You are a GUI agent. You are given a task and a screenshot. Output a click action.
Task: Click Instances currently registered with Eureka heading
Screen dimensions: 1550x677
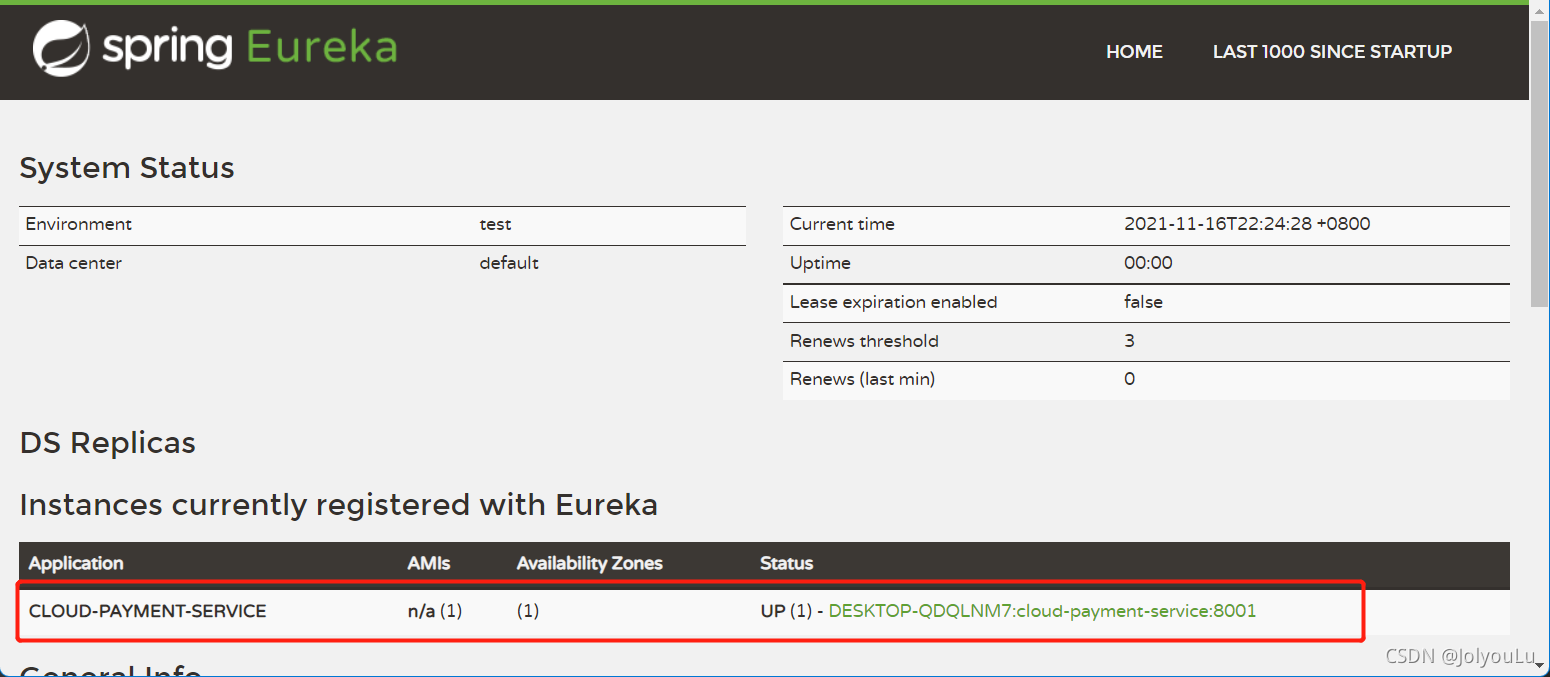click(339, 505)
